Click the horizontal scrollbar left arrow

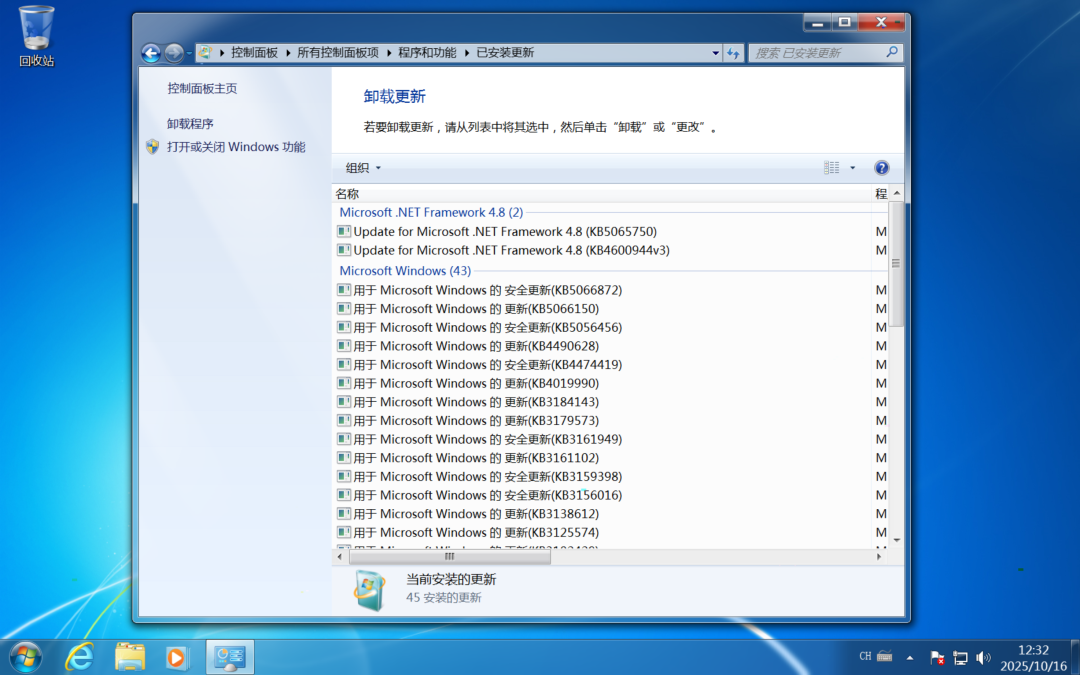coord(340,556)
